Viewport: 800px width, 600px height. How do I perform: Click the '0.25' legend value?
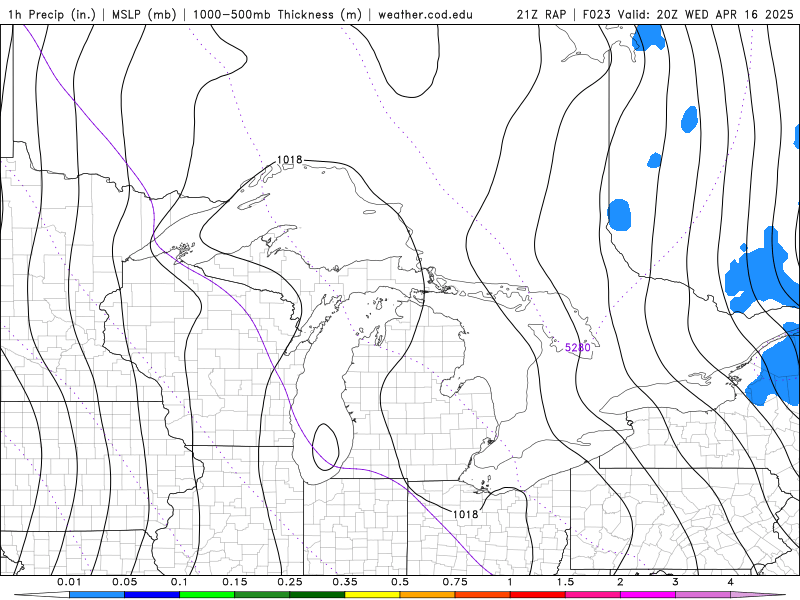click(x=289, y=582)
